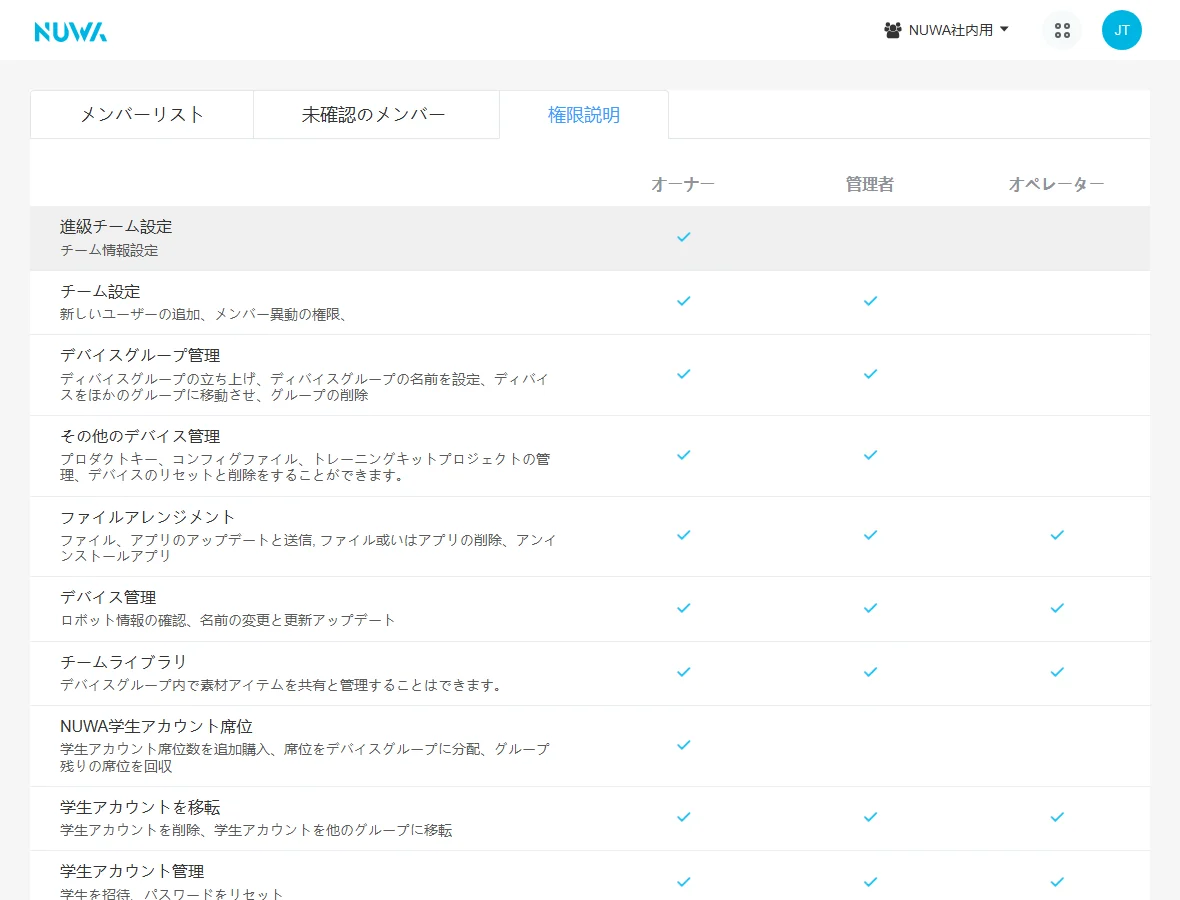This screenshot has width=1180, height=900.
Task: Select the 権限説明 tab
Action: [584, 114]
